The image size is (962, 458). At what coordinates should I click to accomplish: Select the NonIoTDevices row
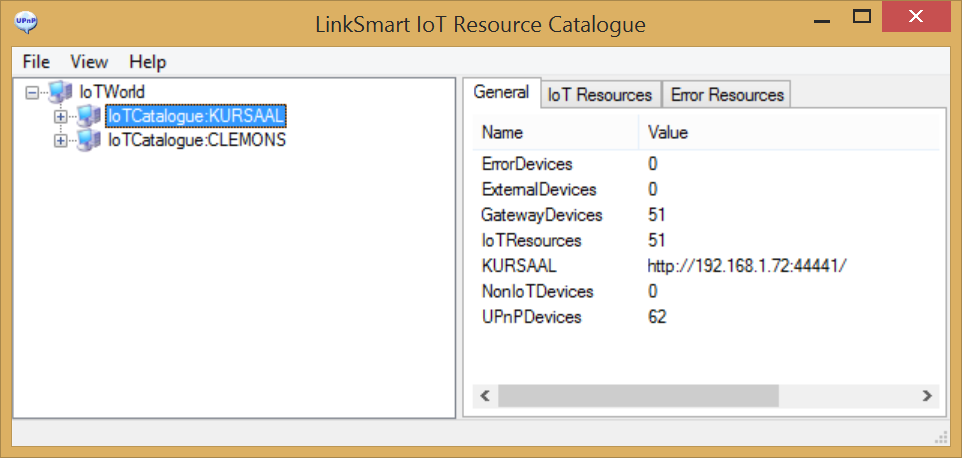pos(706,291)
